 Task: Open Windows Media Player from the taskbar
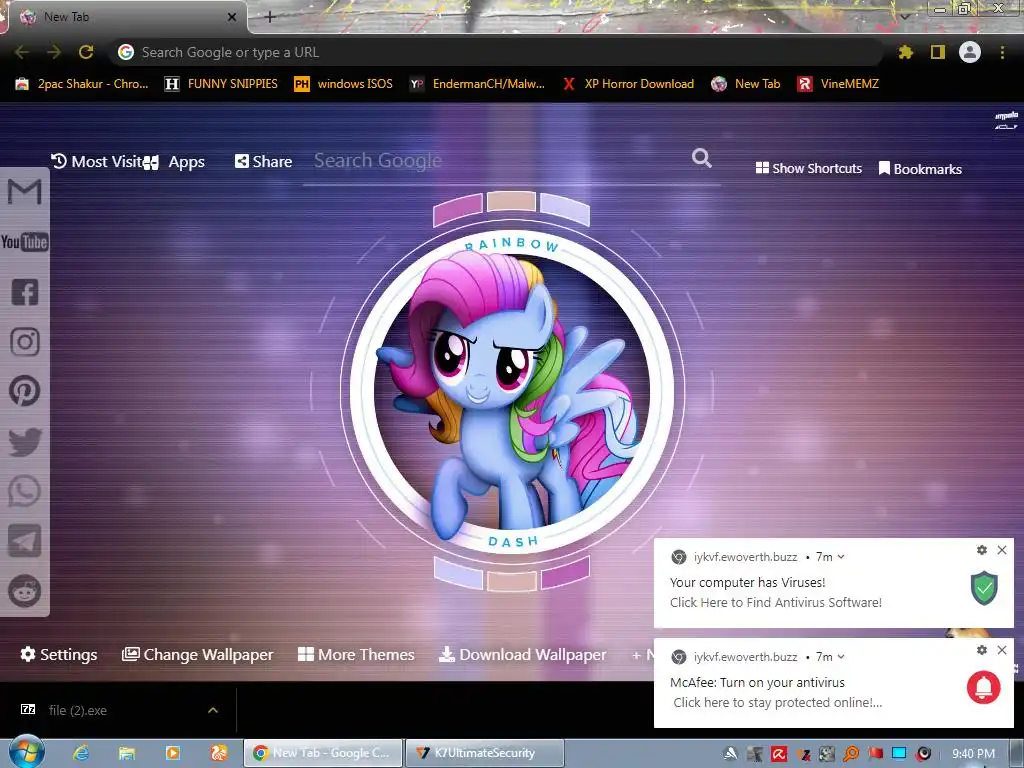pos(172,753)
